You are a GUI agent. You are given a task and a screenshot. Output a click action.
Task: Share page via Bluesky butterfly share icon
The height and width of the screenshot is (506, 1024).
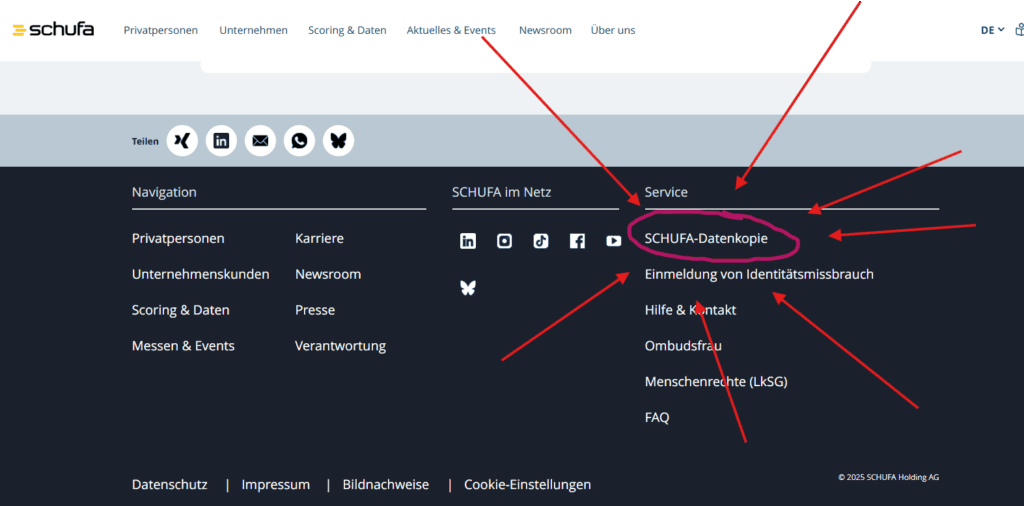point(338,141)
